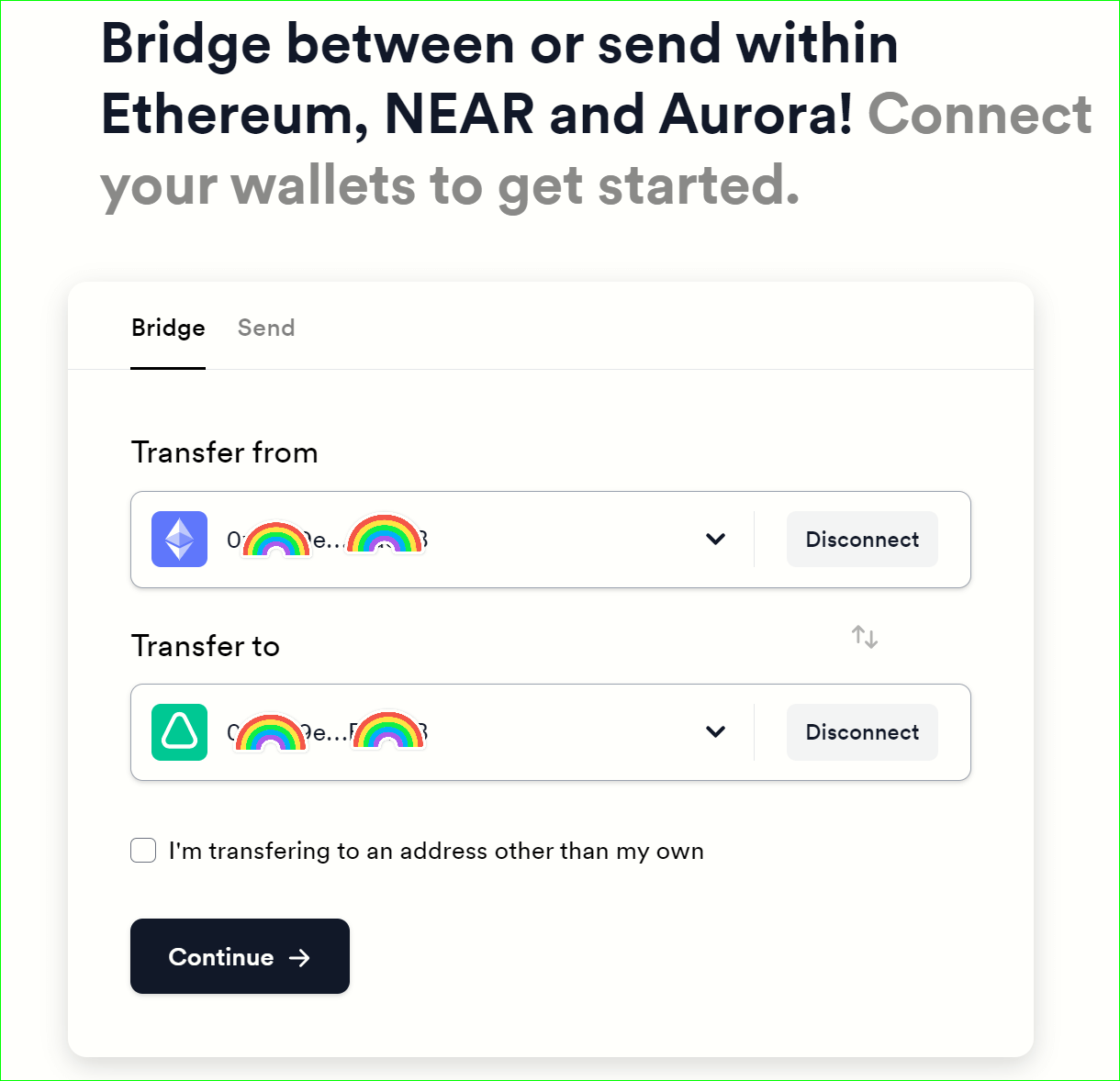Click the green Aurora logo icon

(179, 732)
